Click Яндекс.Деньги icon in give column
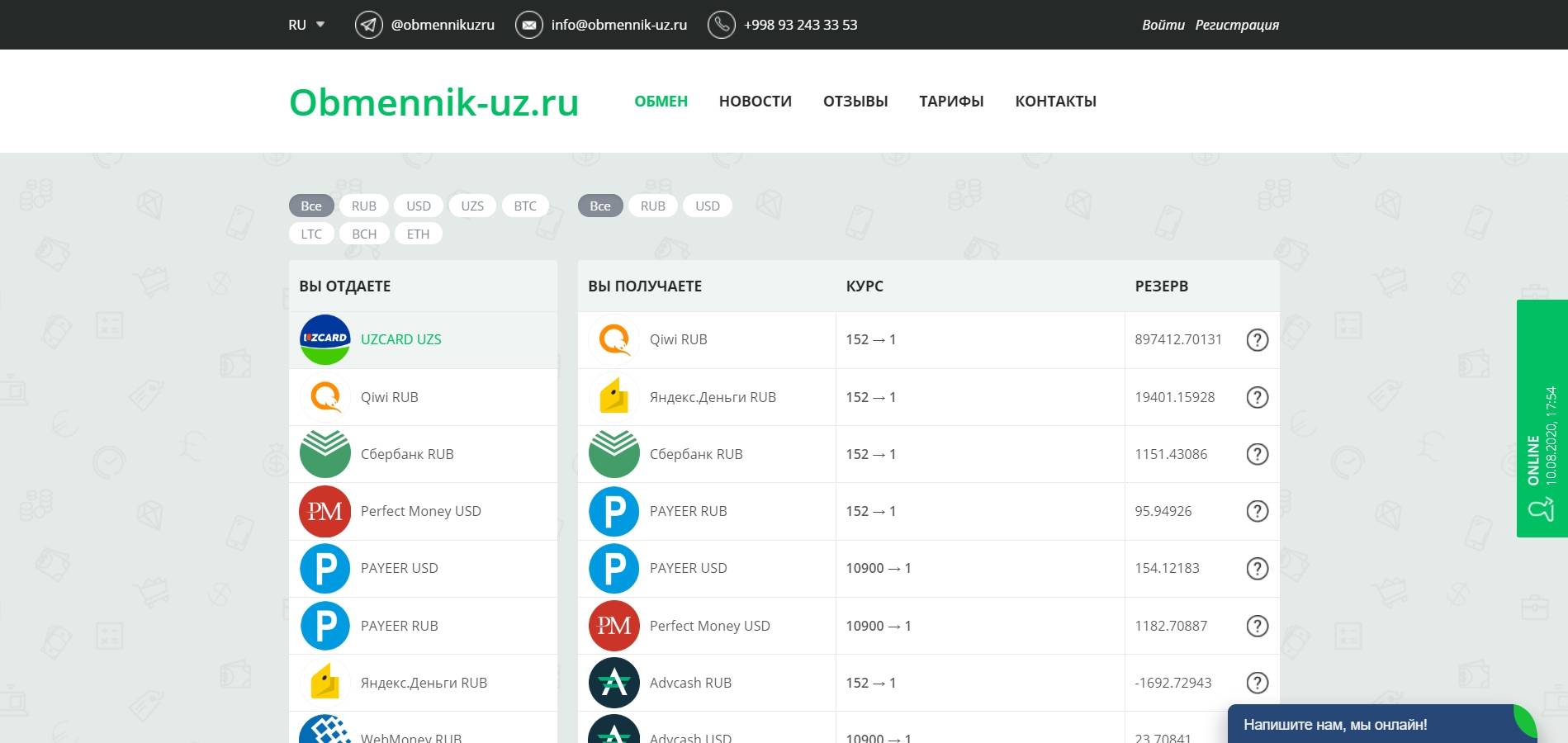 click(x=325, y=683)
